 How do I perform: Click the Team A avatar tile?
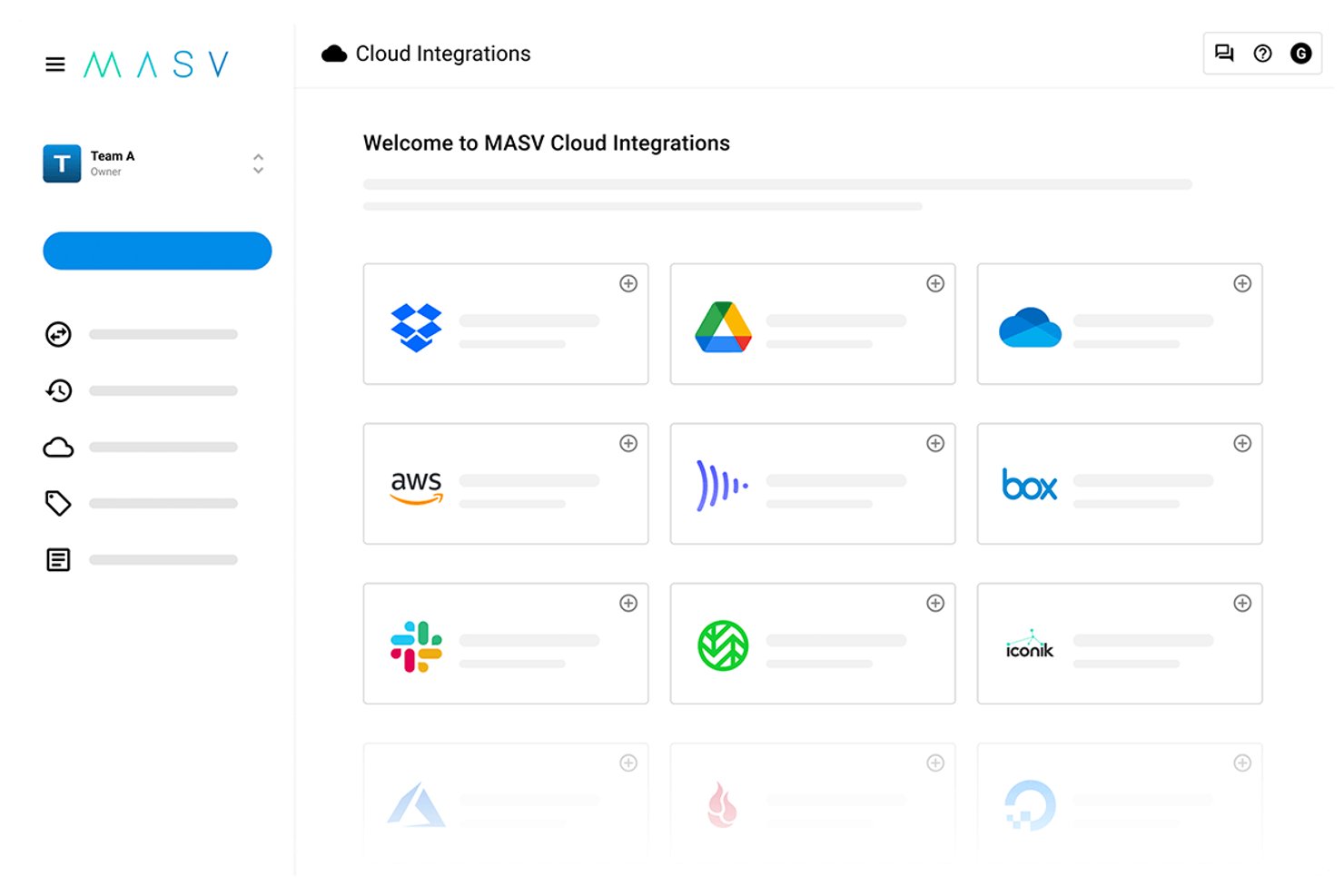click(62, 163)
